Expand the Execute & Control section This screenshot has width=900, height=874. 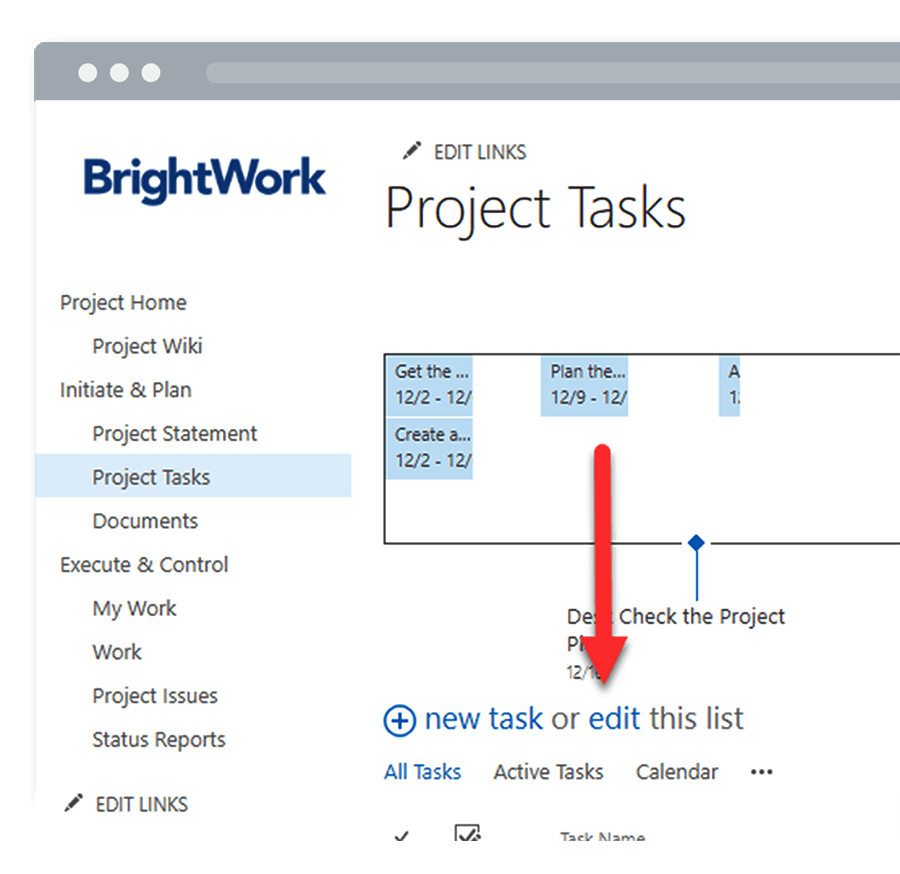pos(143,564)
